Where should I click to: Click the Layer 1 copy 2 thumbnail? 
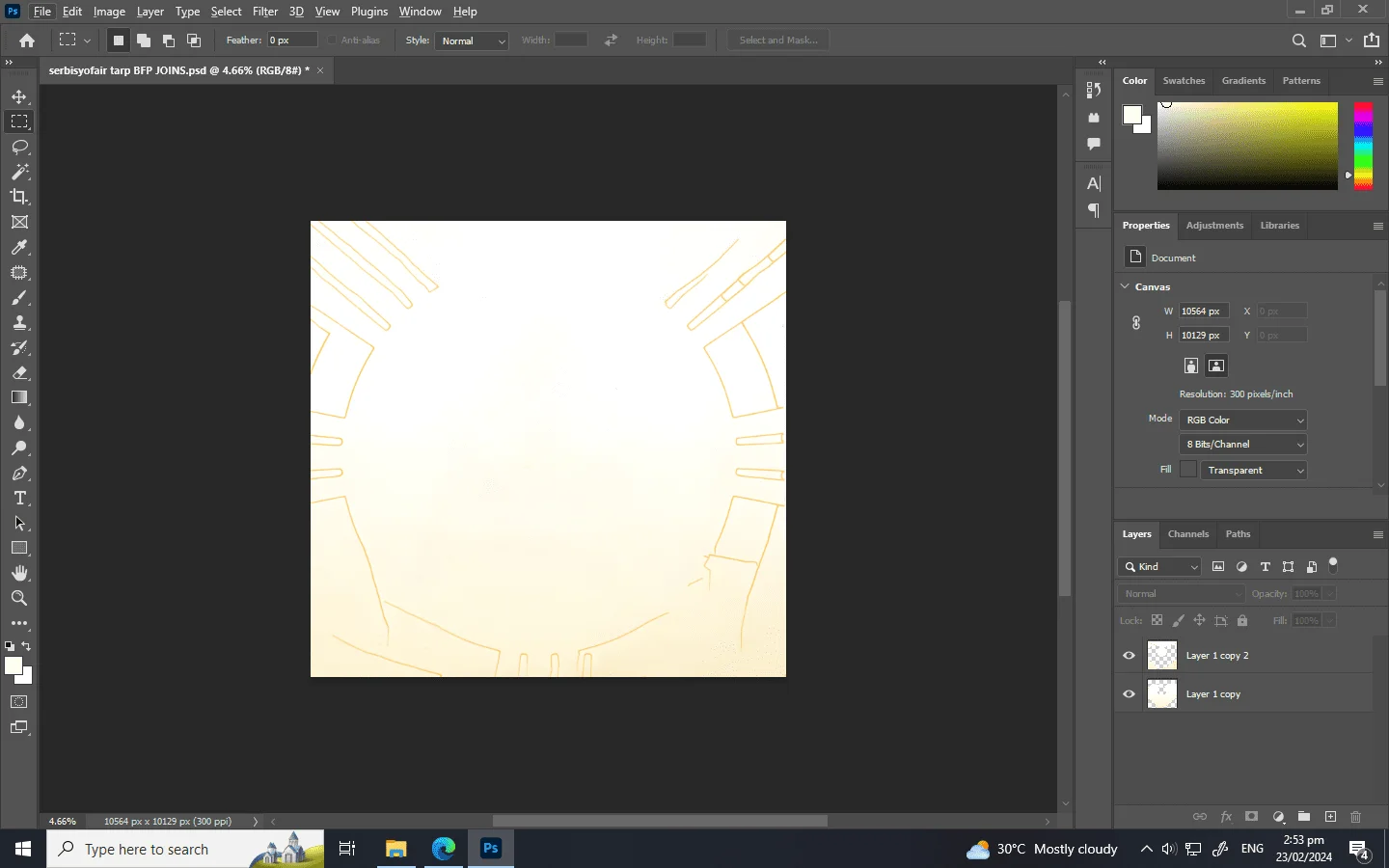pyautogui.click(x=1161, y=656)
